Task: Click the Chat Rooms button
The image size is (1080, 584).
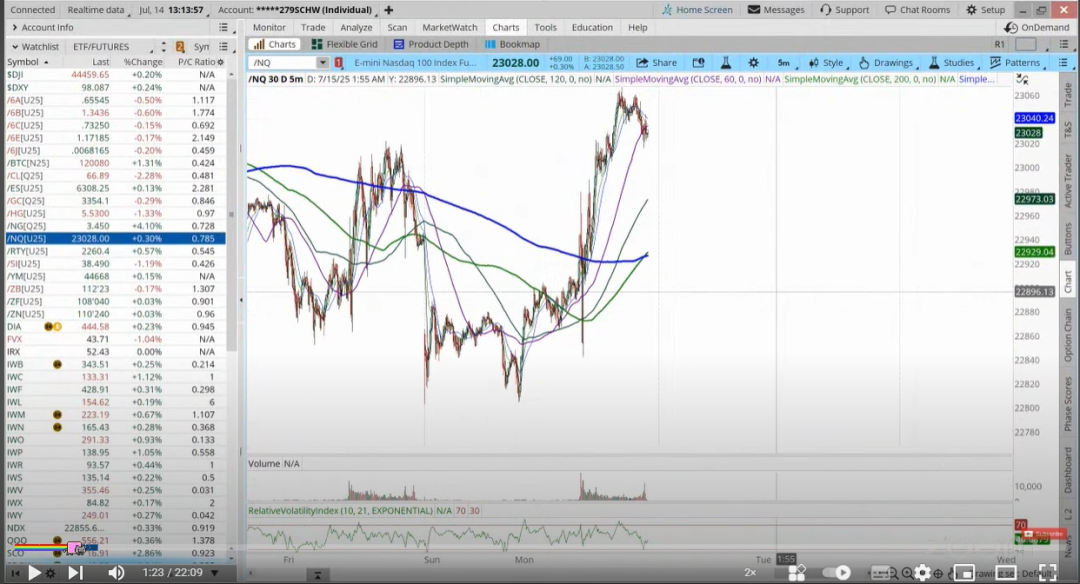Action: 917,10
